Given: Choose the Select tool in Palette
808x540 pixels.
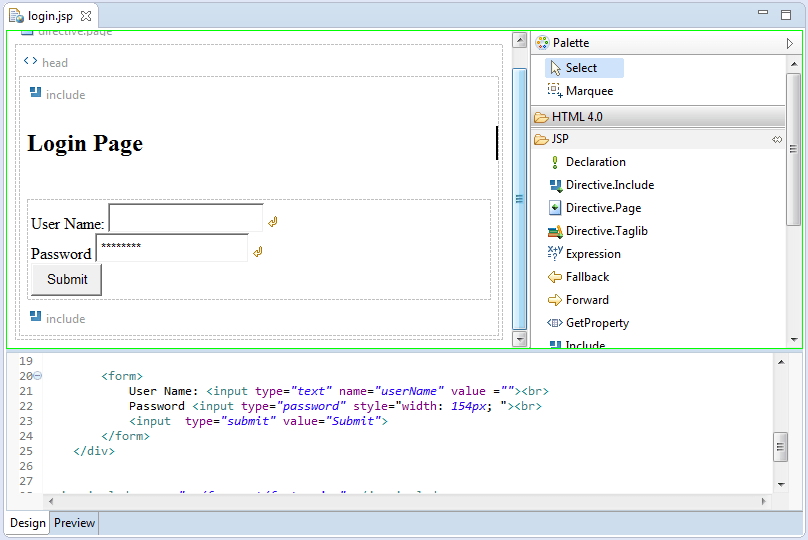Looking at the screenshot, I should (x=584, y=68).
